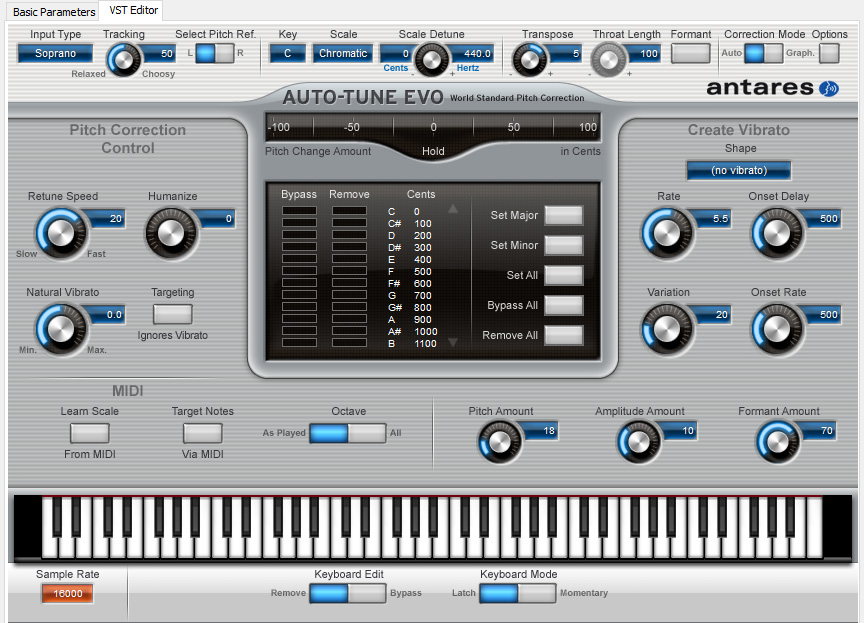Viewport: 864px width, 623px height.
Task: Click the Tracking value 50 field
Action: click(x=160, y=54)
